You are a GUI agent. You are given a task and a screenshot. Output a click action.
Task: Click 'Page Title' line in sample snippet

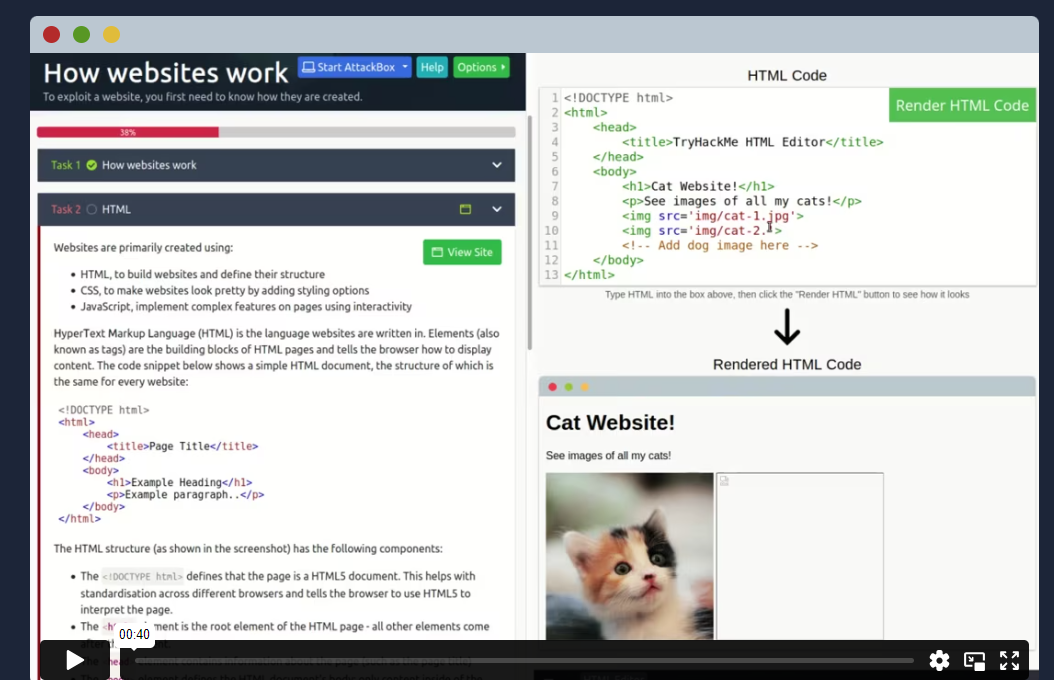(182, 446)
